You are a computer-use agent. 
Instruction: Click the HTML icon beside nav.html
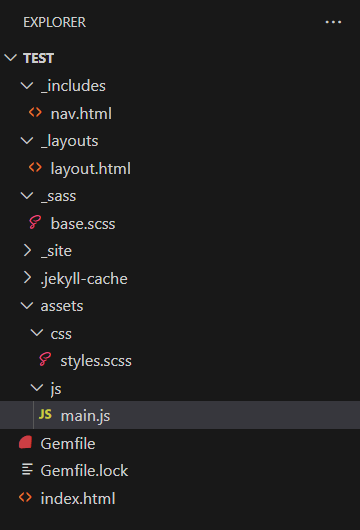click(35, 113)
